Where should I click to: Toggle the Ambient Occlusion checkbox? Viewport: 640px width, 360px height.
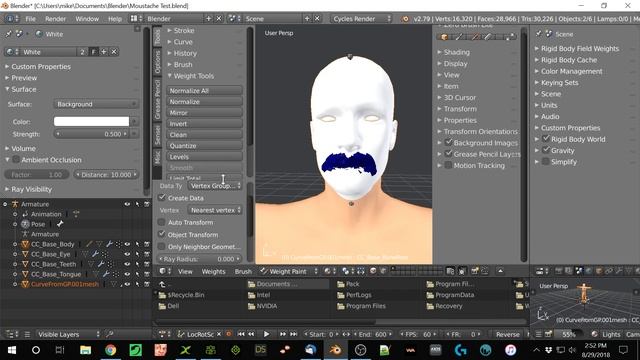tap(16, 160)
